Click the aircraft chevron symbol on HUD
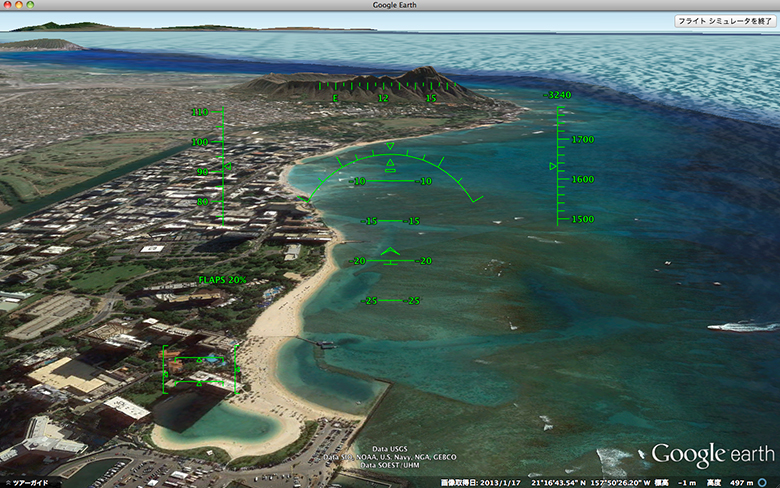This screenshot has height=488, width=780. (390, 250)
